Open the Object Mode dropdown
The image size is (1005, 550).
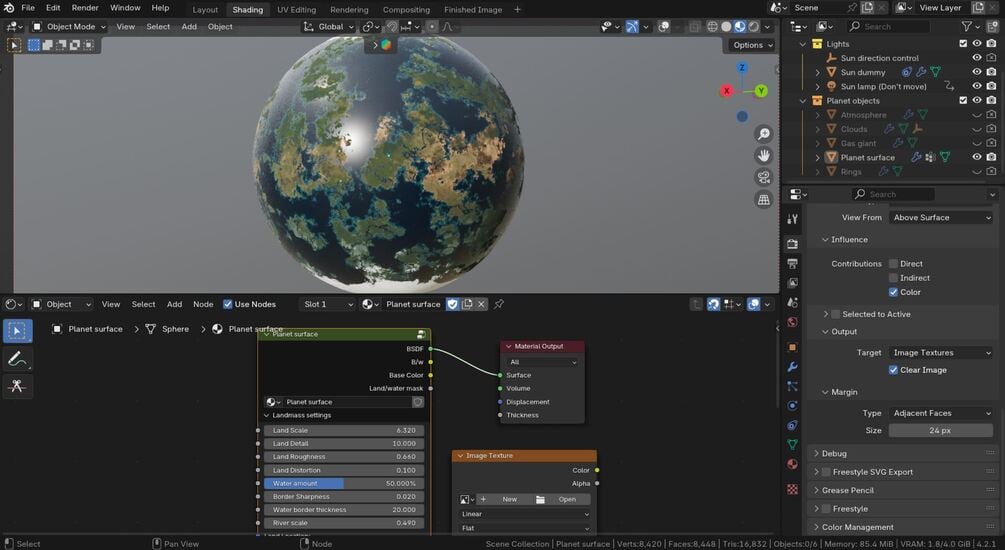click(69, 27)
